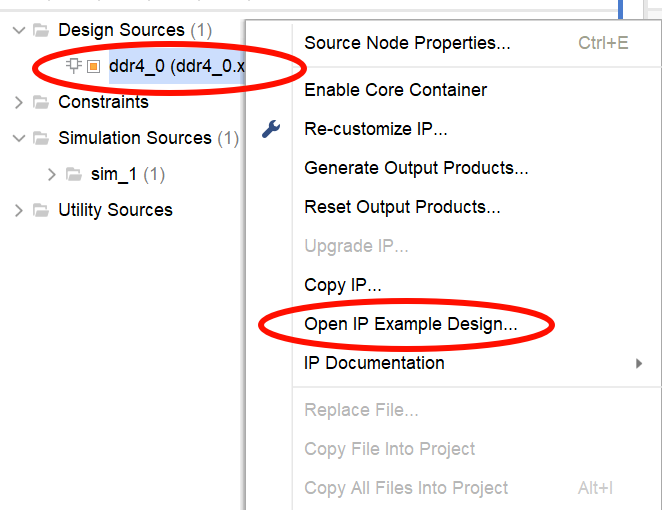
Task: Click the sim_1 folder icon
Action: (74, 174)
